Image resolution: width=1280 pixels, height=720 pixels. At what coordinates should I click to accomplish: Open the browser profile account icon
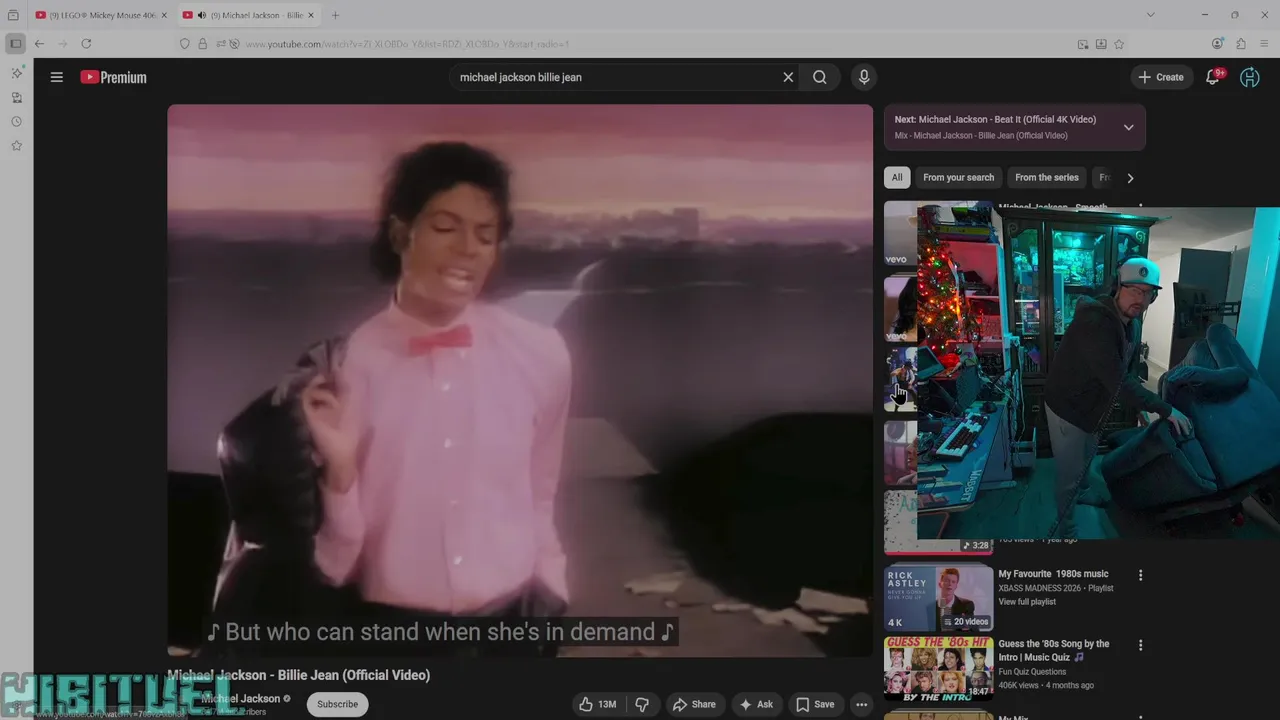click(1217, 44)
